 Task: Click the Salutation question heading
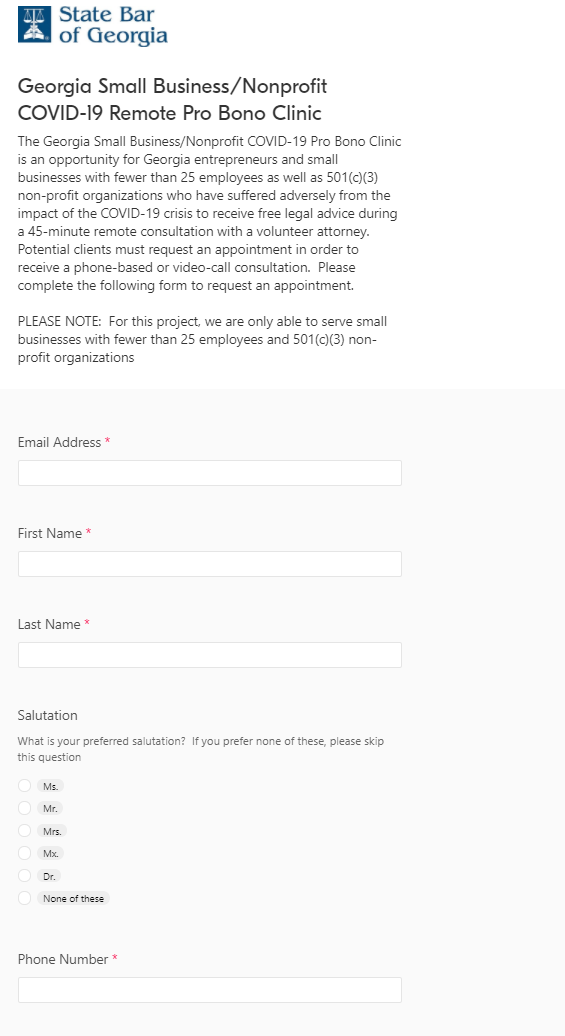(x=48, y=716)
